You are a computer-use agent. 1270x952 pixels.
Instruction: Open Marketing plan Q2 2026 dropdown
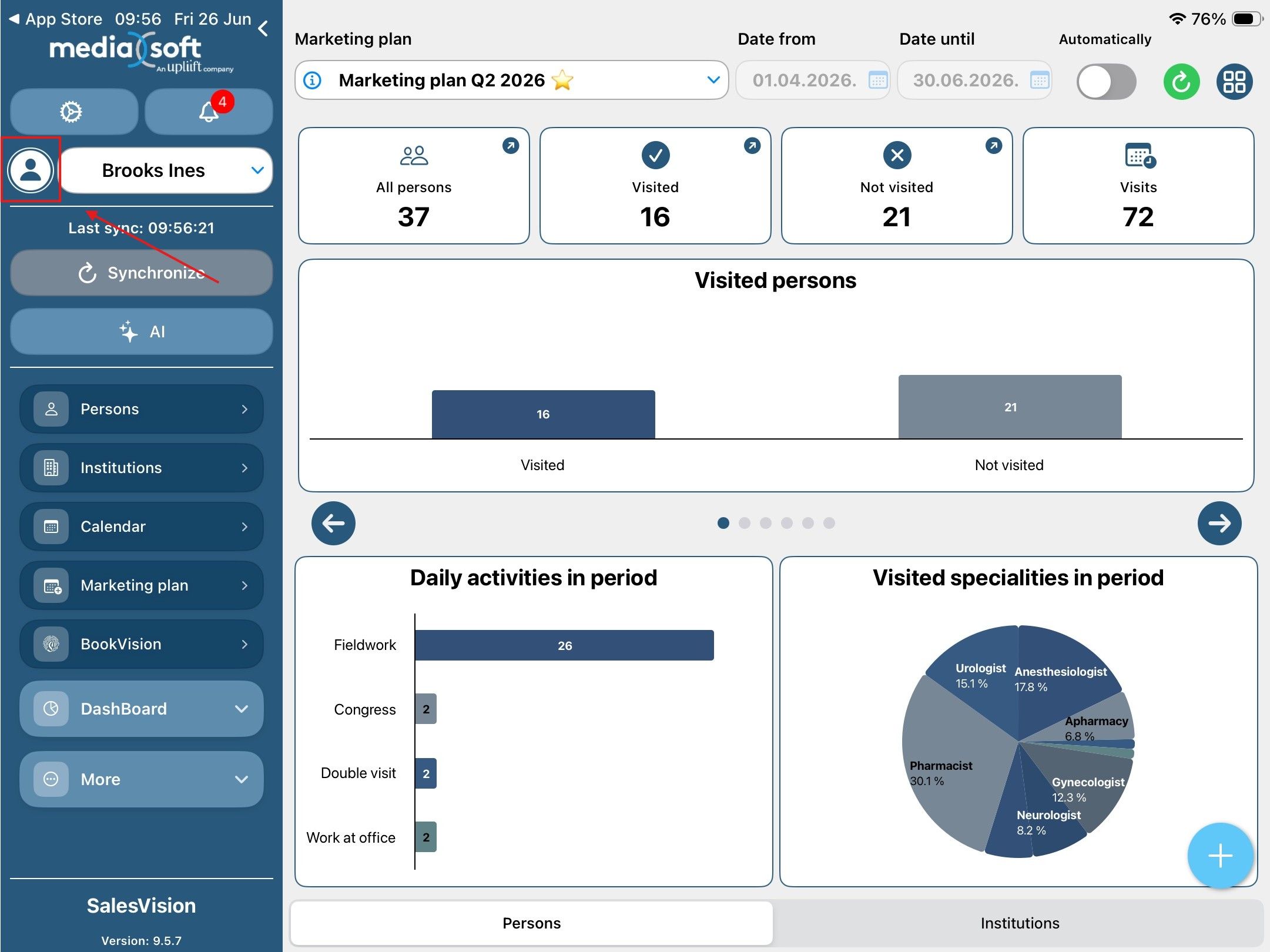(x=511, y=80)
